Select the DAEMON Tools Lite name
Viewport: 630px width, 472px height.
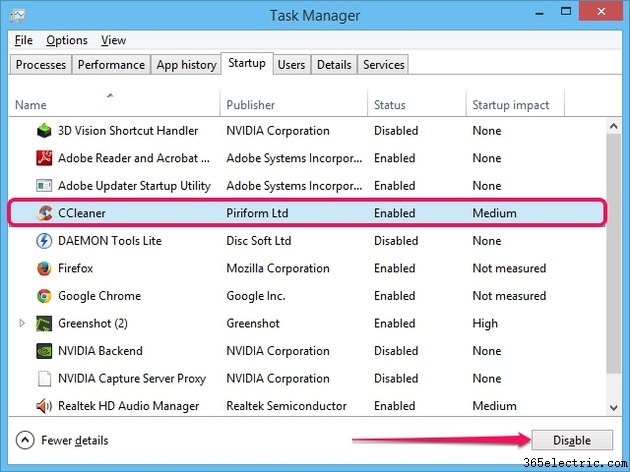110,241
